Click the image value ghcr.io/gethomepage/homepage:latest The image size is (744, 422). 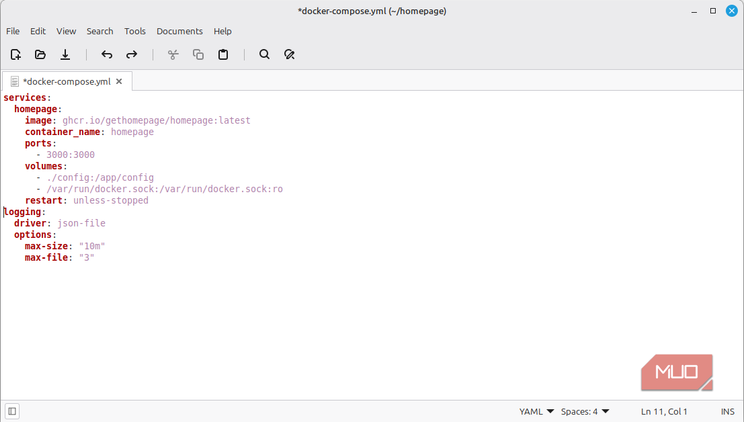pyautogui.click(x=156, y=121)
